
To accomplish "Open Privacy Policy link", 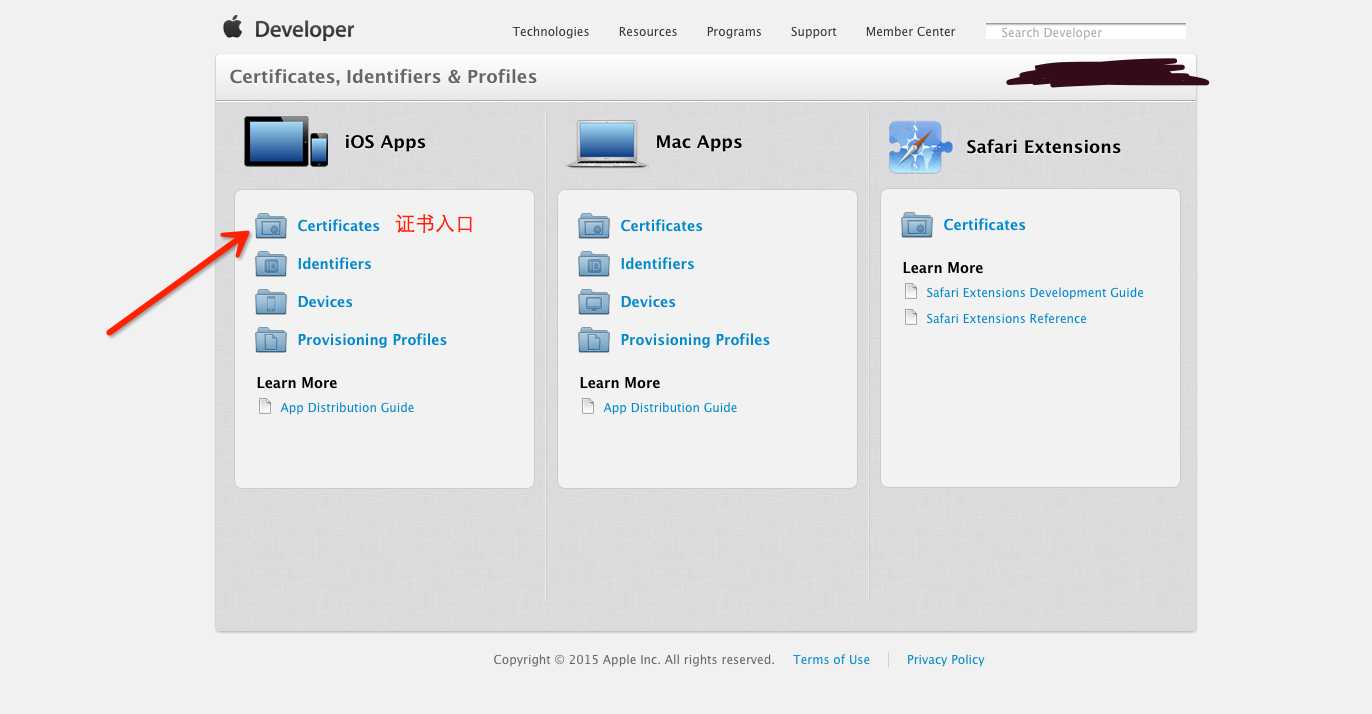I will pos(946,660).
